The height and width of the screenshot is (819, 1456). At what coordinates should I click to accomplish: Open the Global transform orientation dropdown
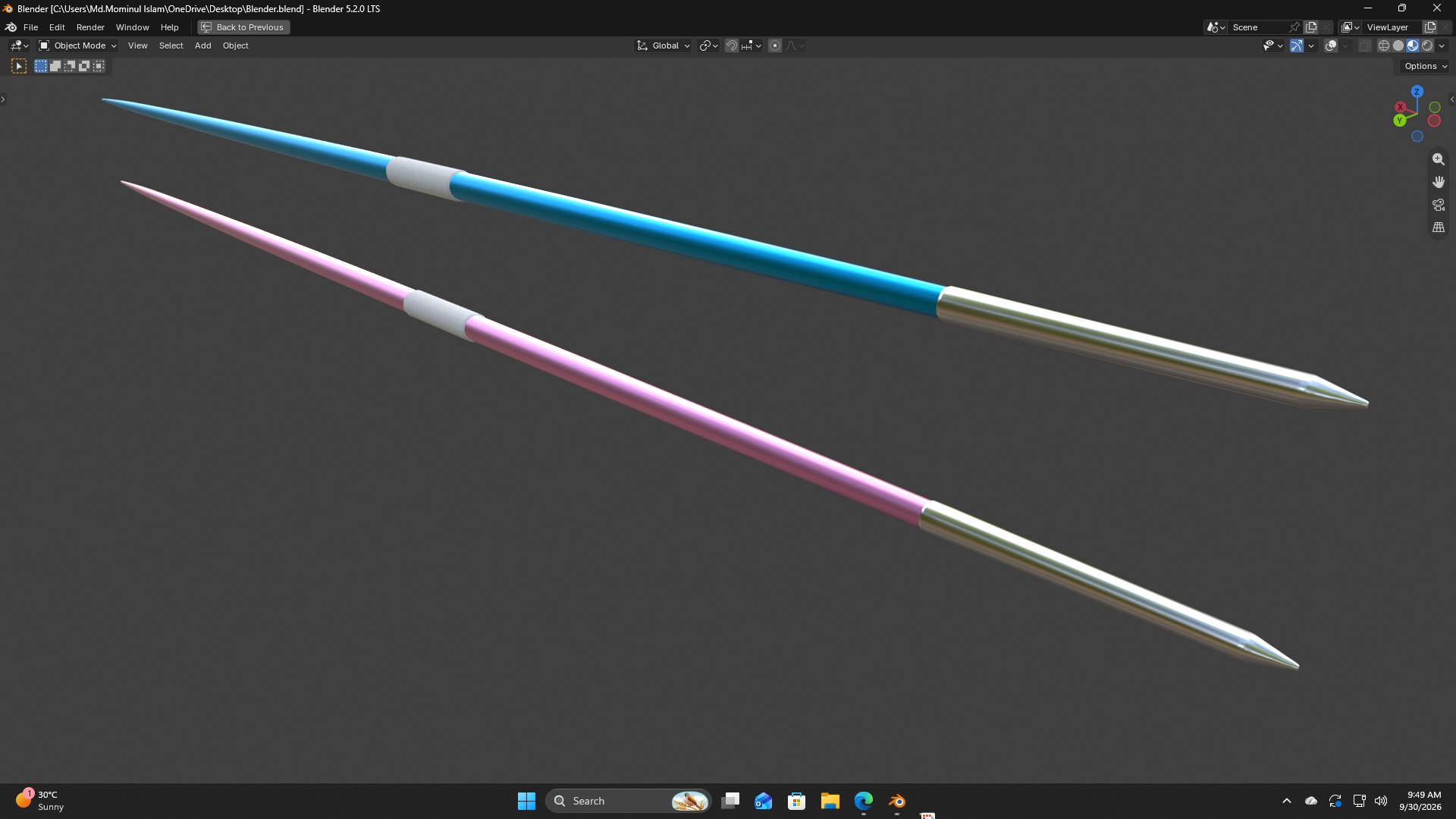(x=664, y=45)
